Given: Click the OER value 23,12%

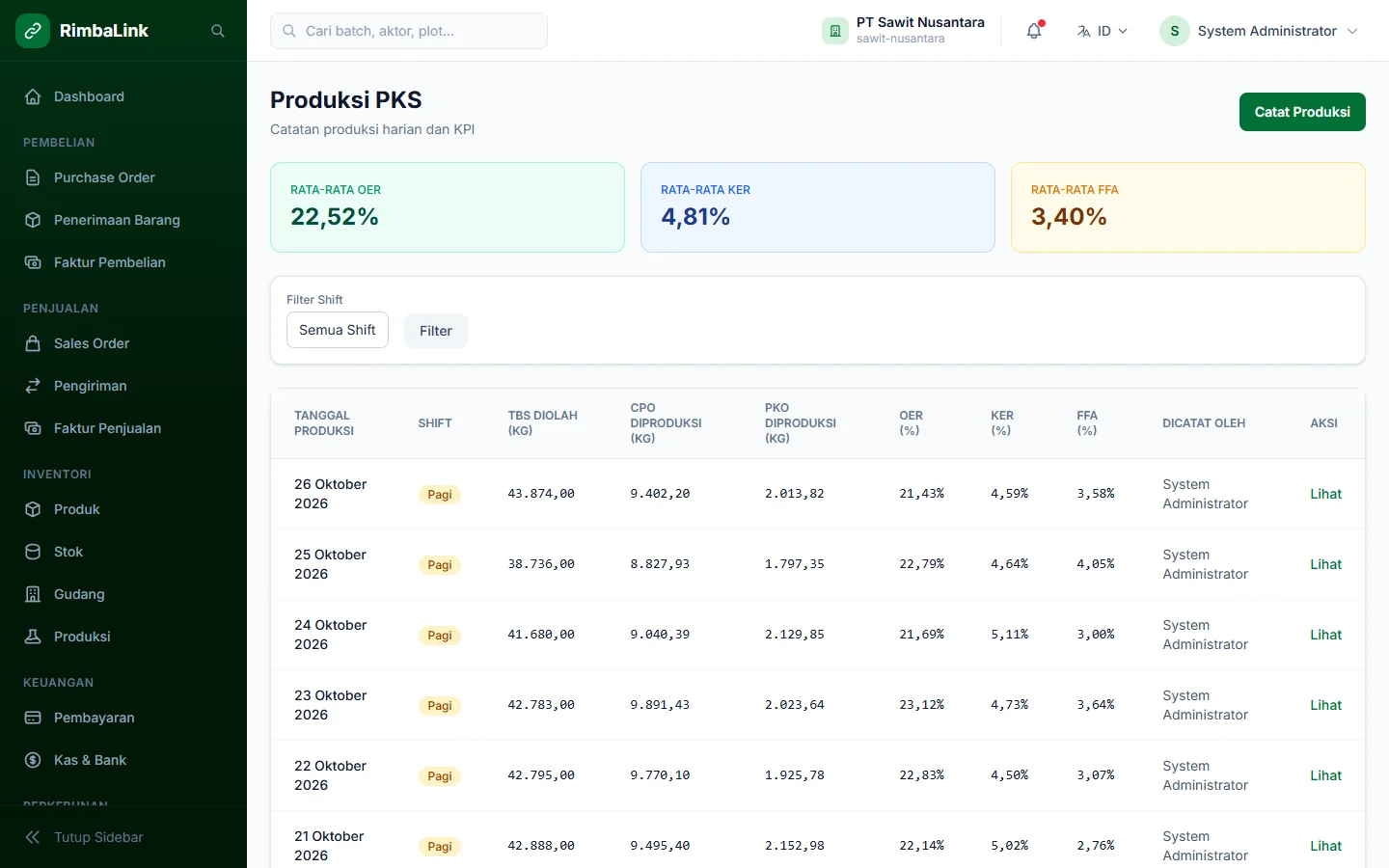Looking at the screenshot, I should 921,705.
